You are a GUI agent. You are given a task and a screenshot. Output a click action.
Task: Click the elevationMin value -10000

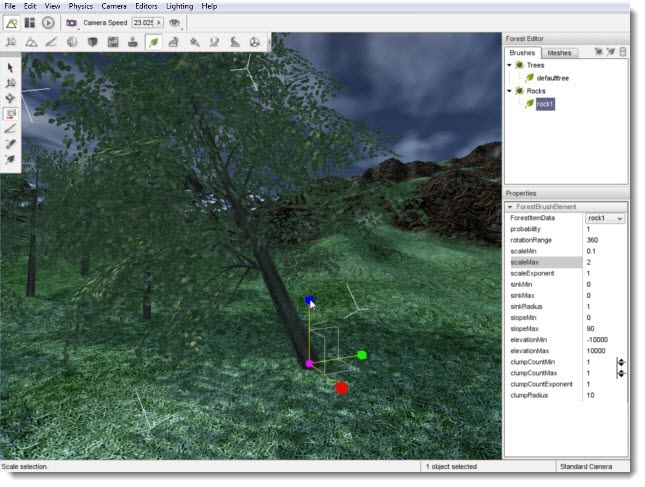[x=597, y=340]
